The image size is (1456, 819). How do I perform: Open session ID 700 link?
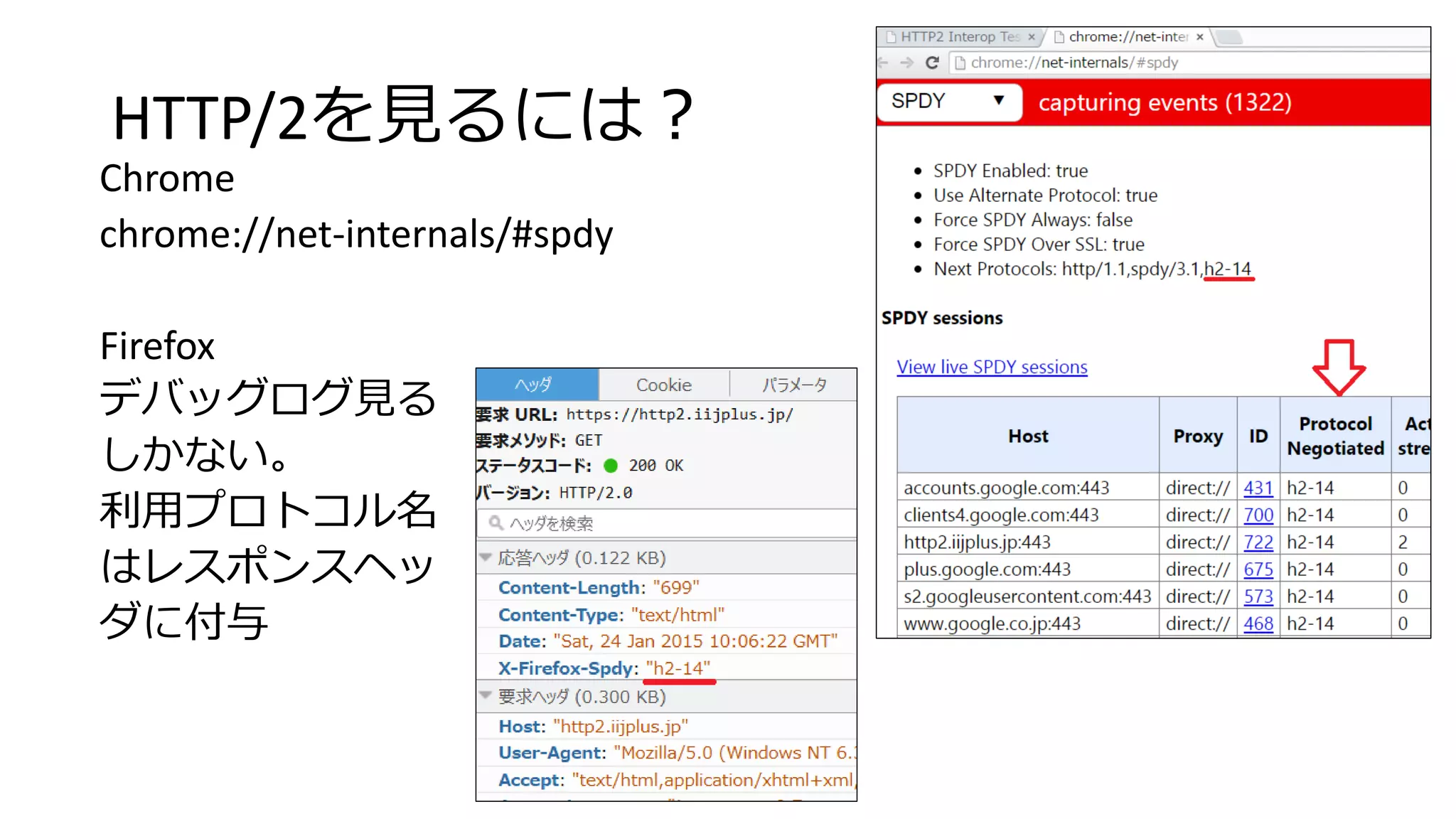[1258, 515]
